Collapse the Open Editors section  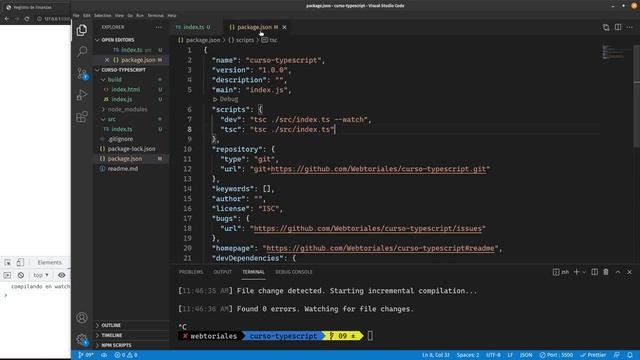(131, 40)
